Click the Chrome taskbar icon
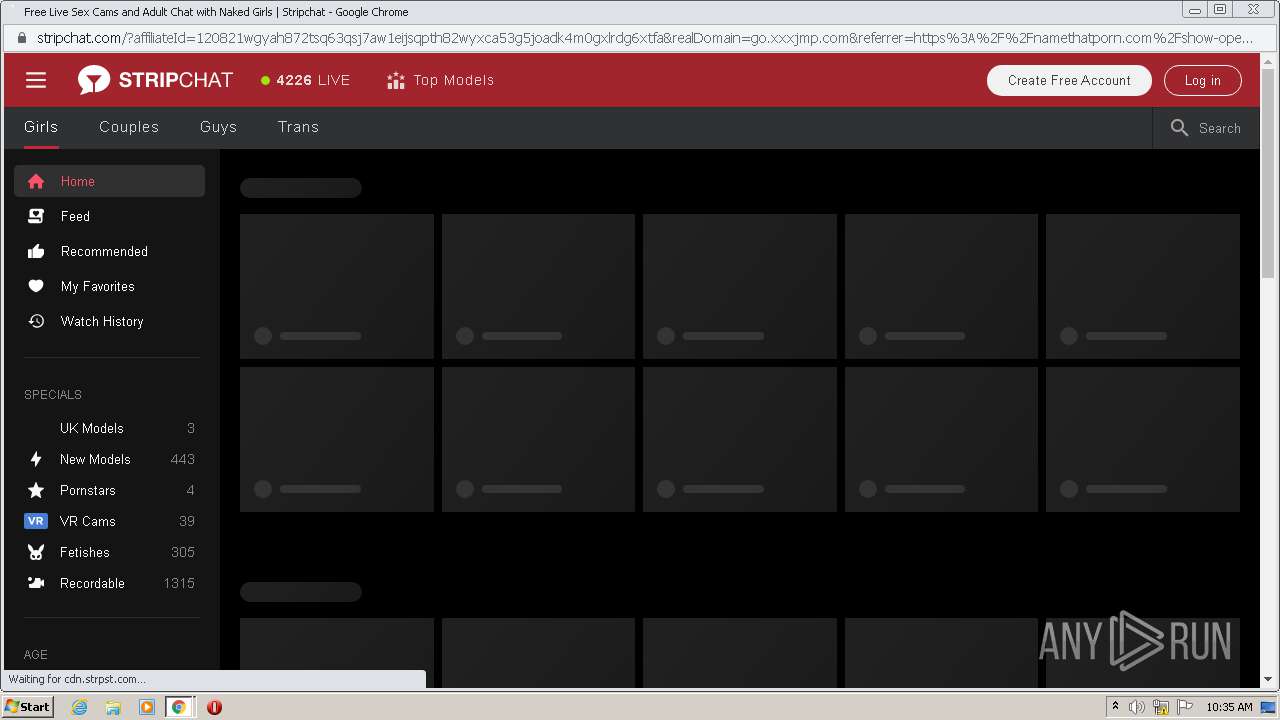Viewport: 1280px width, 720px height. coord(179,707)
